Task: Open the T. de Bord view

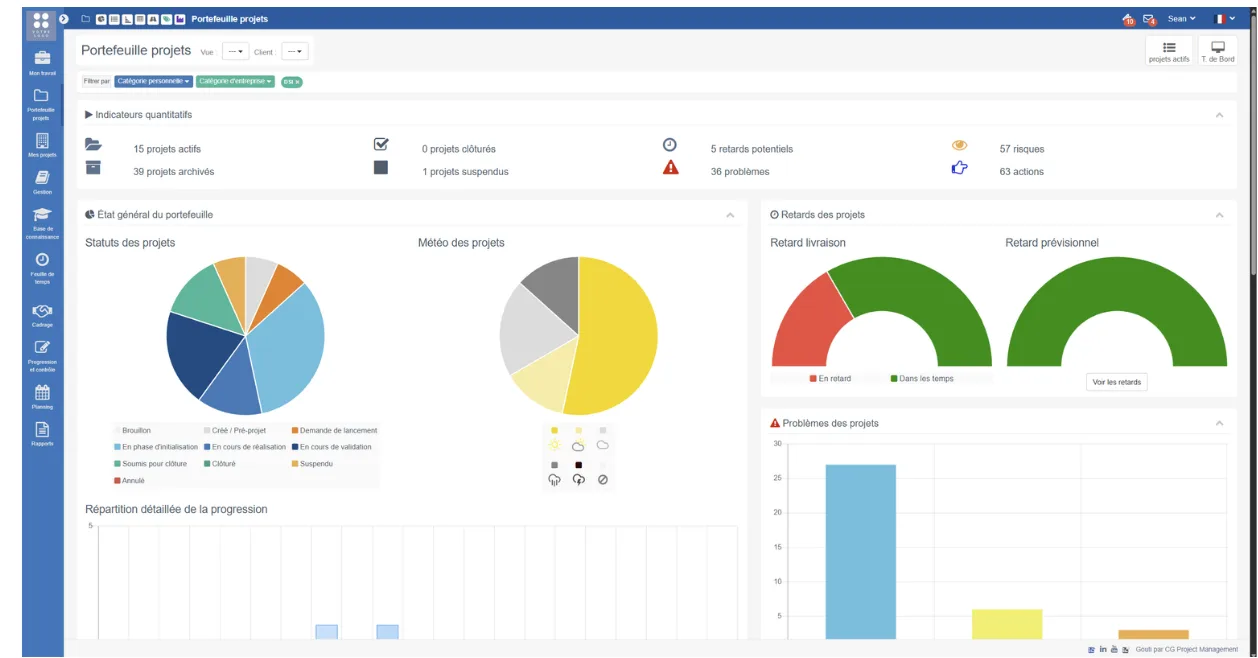Action: 1218,52
